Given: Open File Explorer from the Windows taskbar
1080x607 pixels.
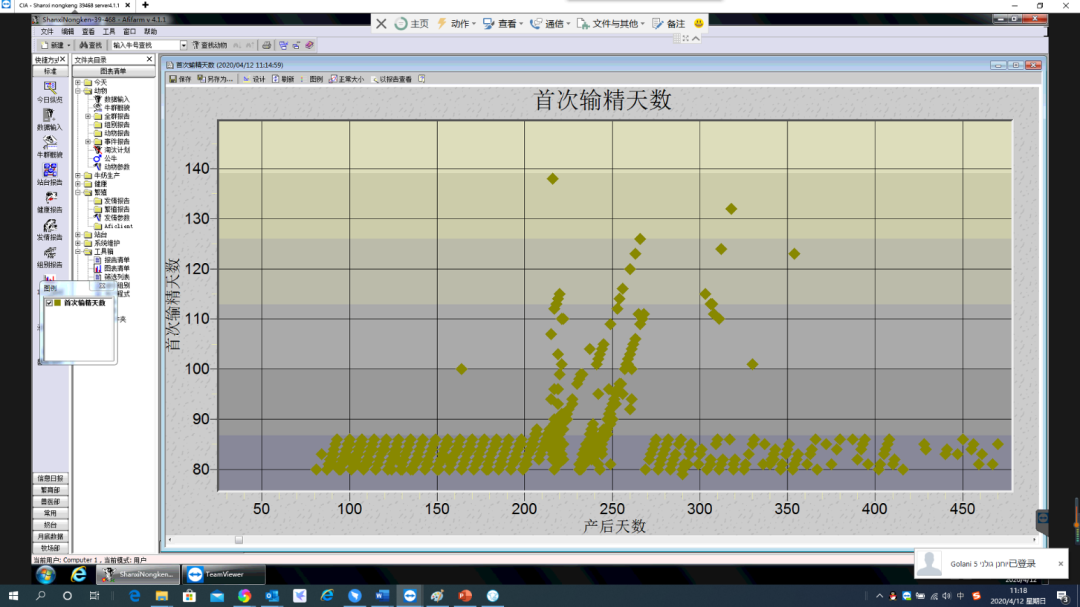Looking at the screenshot, I should [x=162, y=596].
